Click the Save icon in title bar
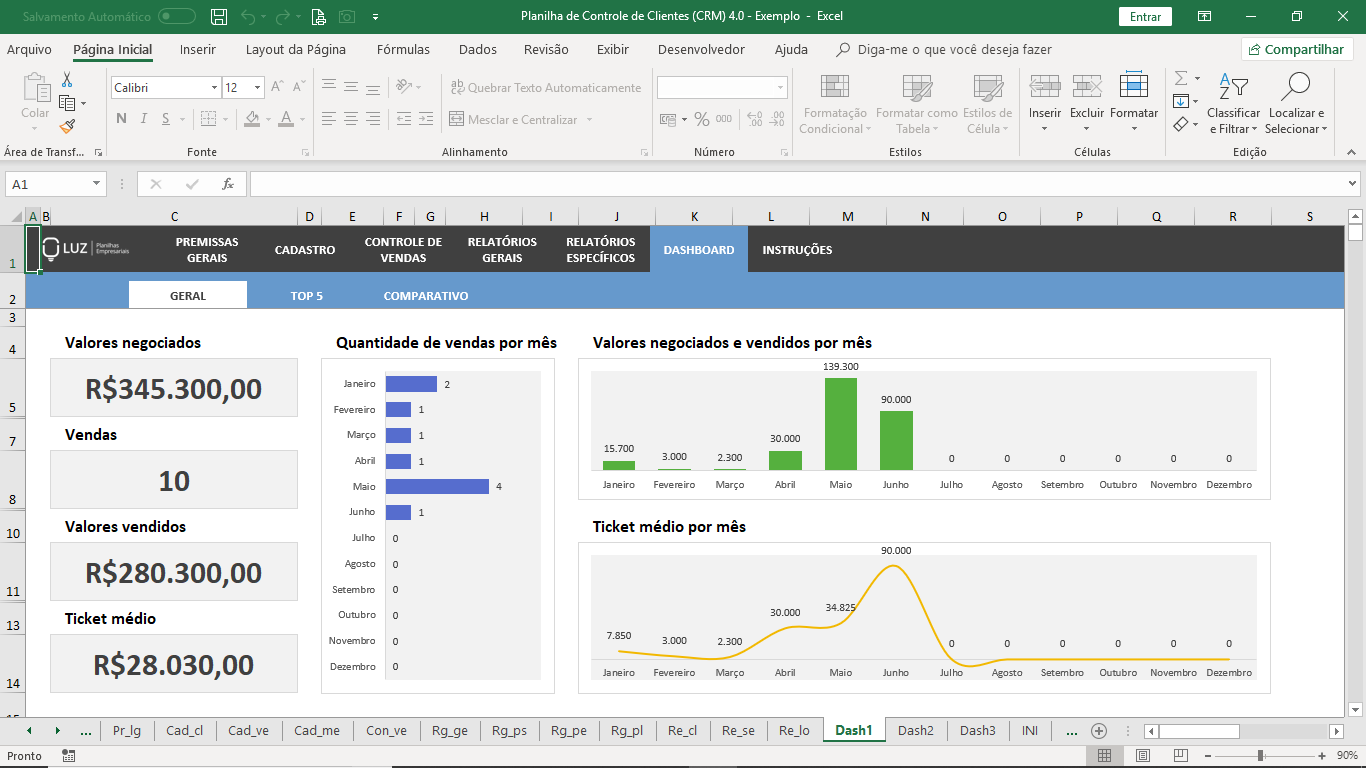This screenshot has width=1366, height=768. click(219, 16)
